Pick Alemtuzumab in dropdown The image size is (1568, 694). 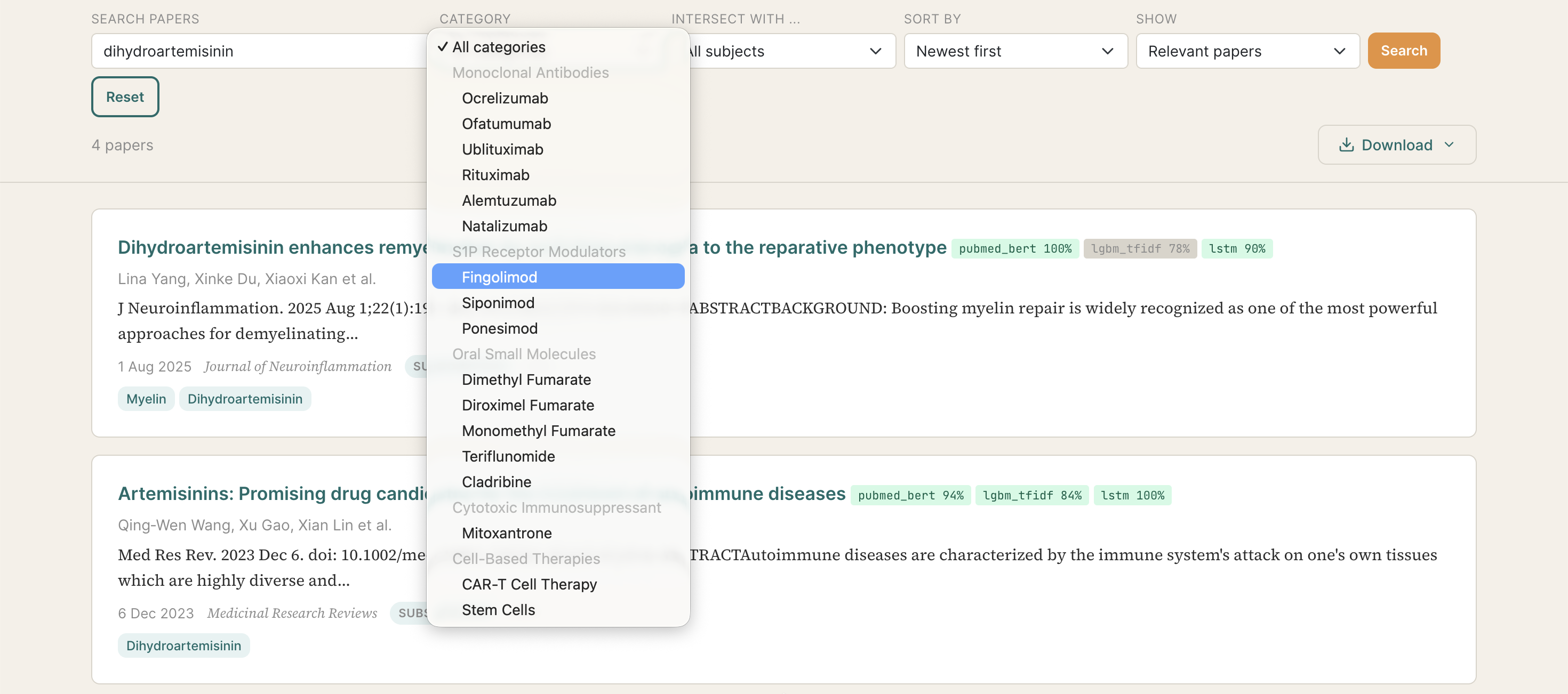pyautogui.click(x=558, y=200)
